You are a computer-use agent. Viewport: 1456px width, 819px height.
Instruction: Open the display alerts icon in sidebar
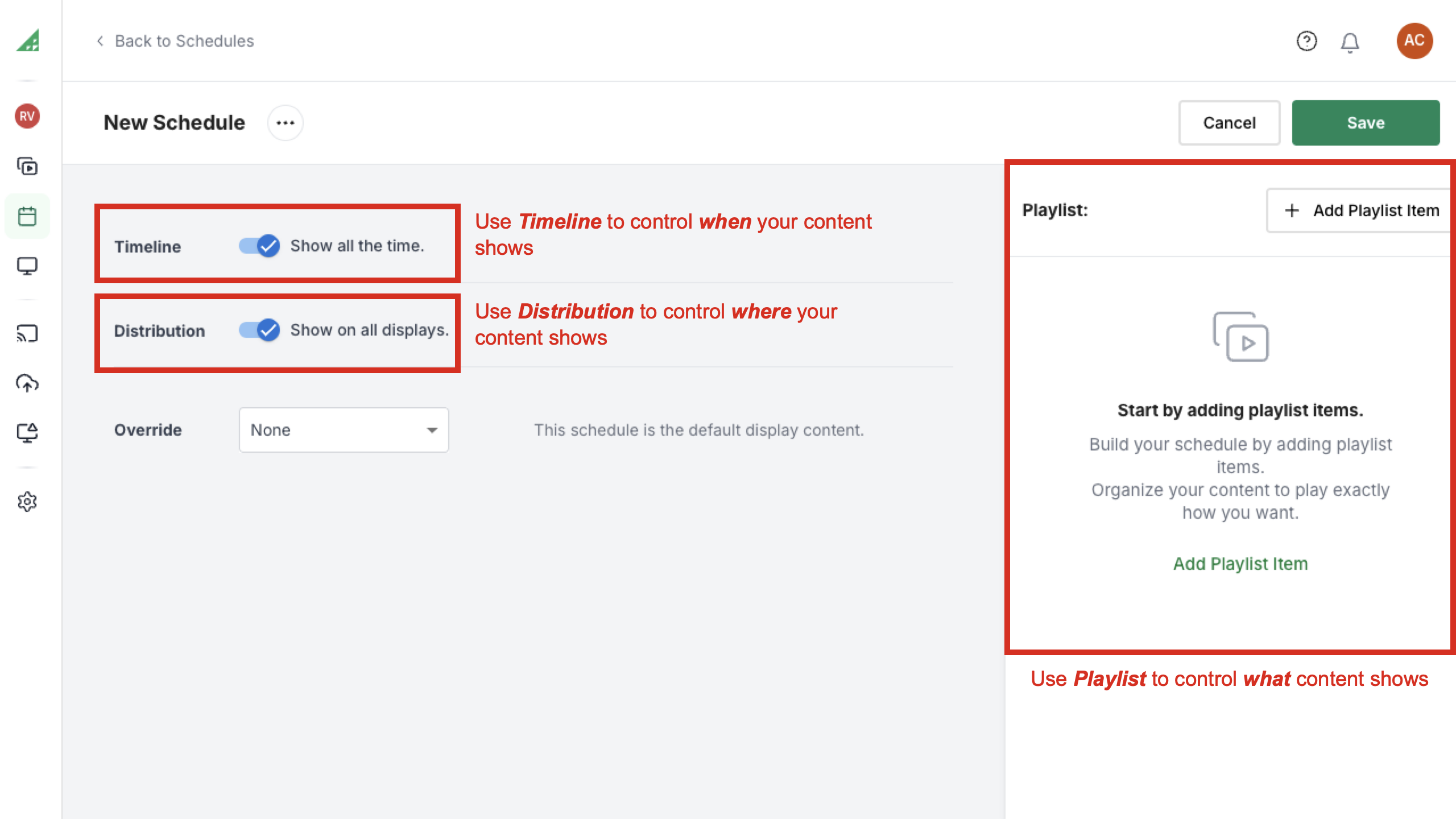click(x=27, y=433)
